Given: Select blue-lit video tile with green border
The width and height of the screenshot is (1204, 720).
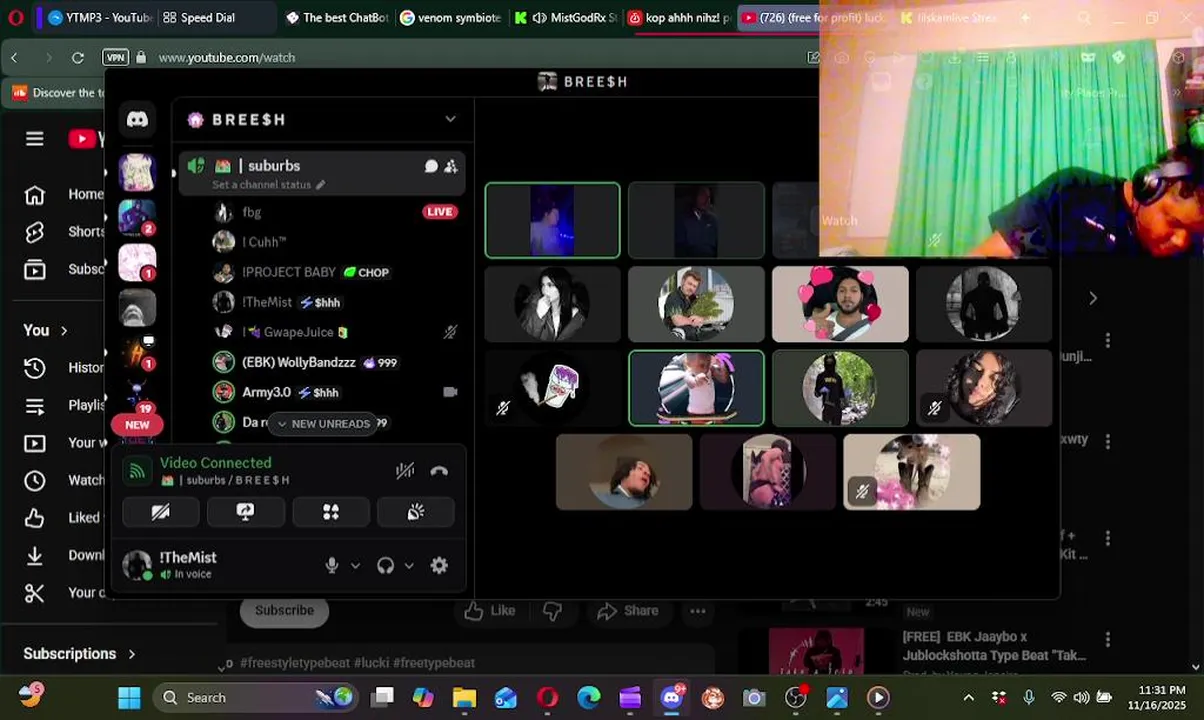Looking at the screenshot, I should pyautogui.click(x=552, y=220).
